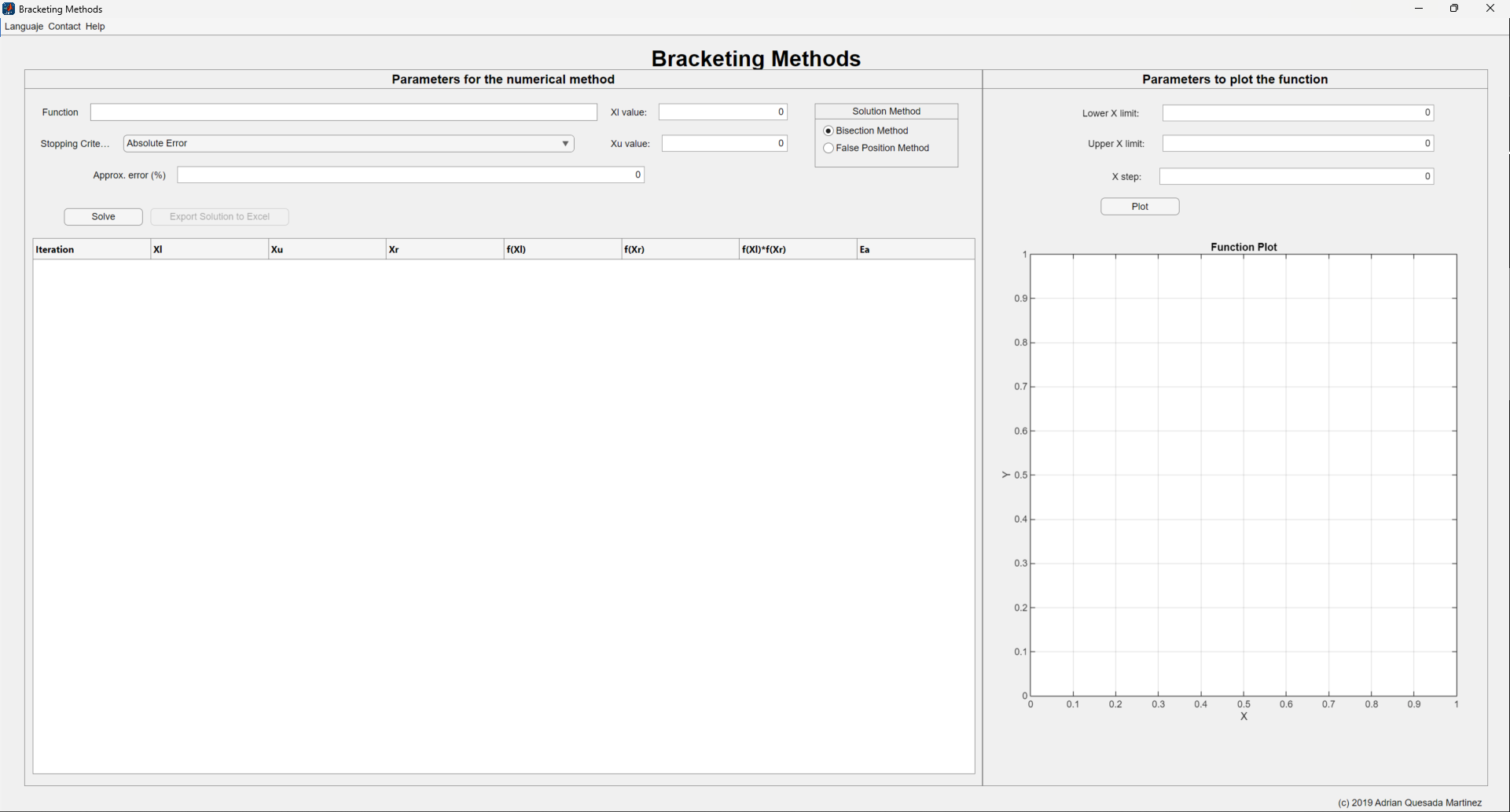Click the Lower X limit field

pos(1299,113)
